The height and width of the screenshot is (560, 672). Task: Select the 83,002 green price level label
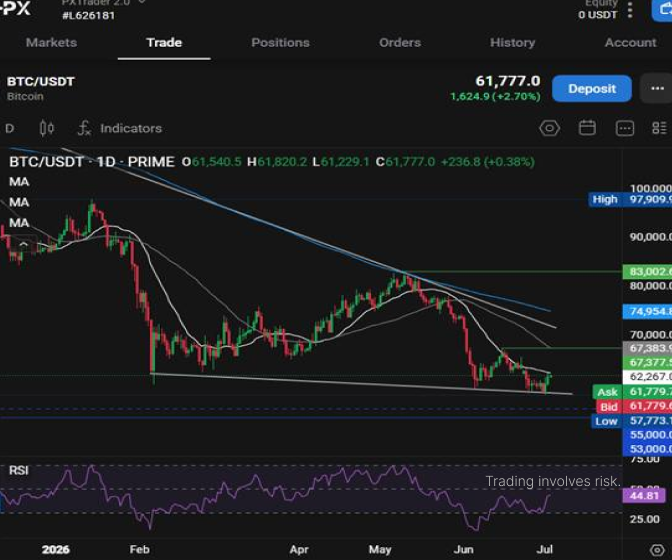(647, 272)
